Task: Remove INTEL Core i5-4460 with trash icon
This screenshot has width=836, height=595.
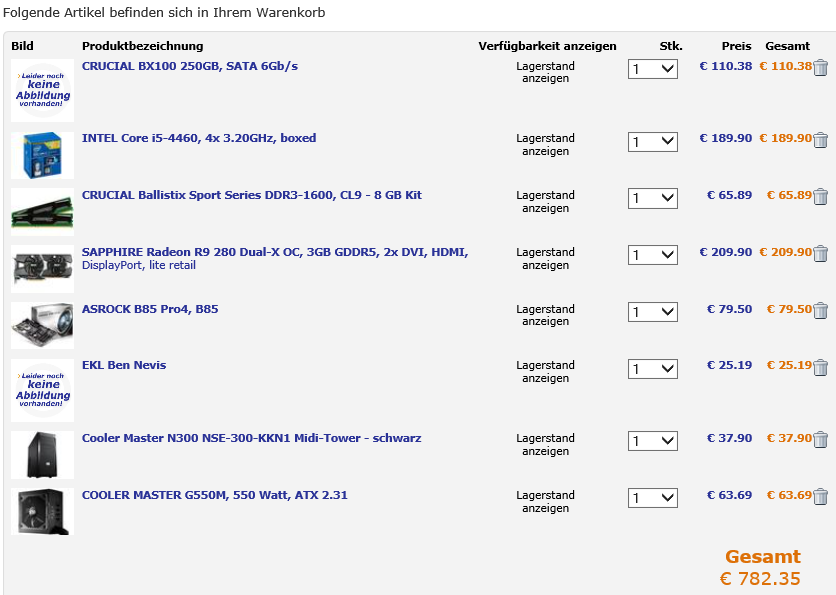Action: 821,140
